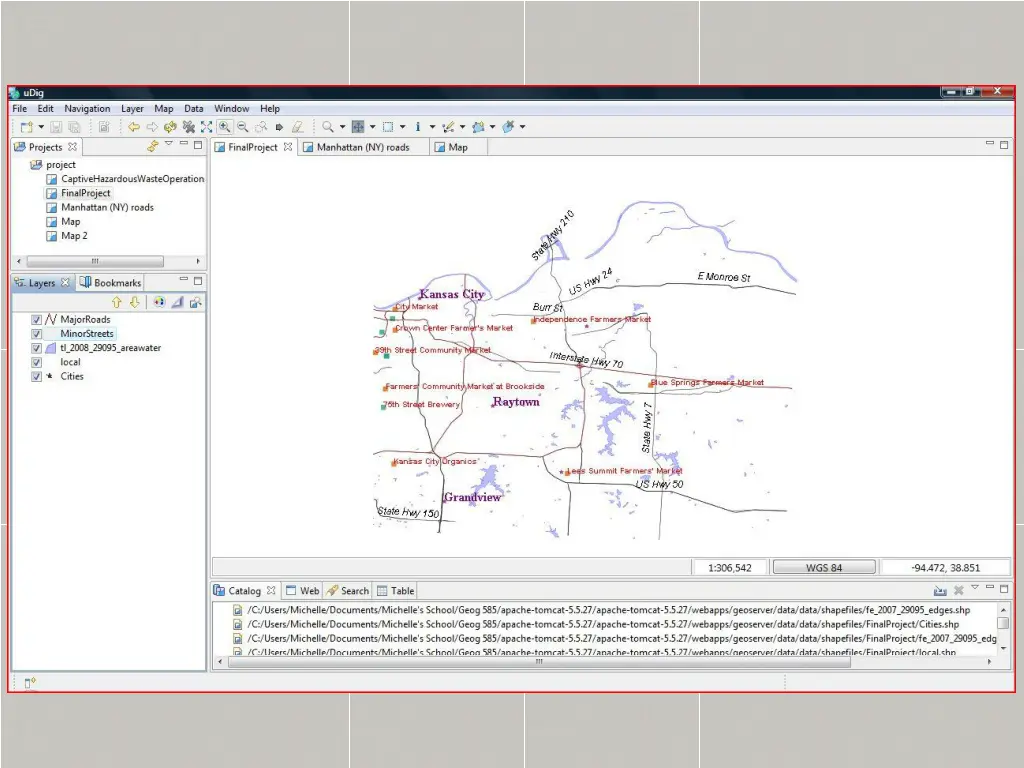Close the Layers tab
This screenshot has width=1024, height=768.
point(65,283)
